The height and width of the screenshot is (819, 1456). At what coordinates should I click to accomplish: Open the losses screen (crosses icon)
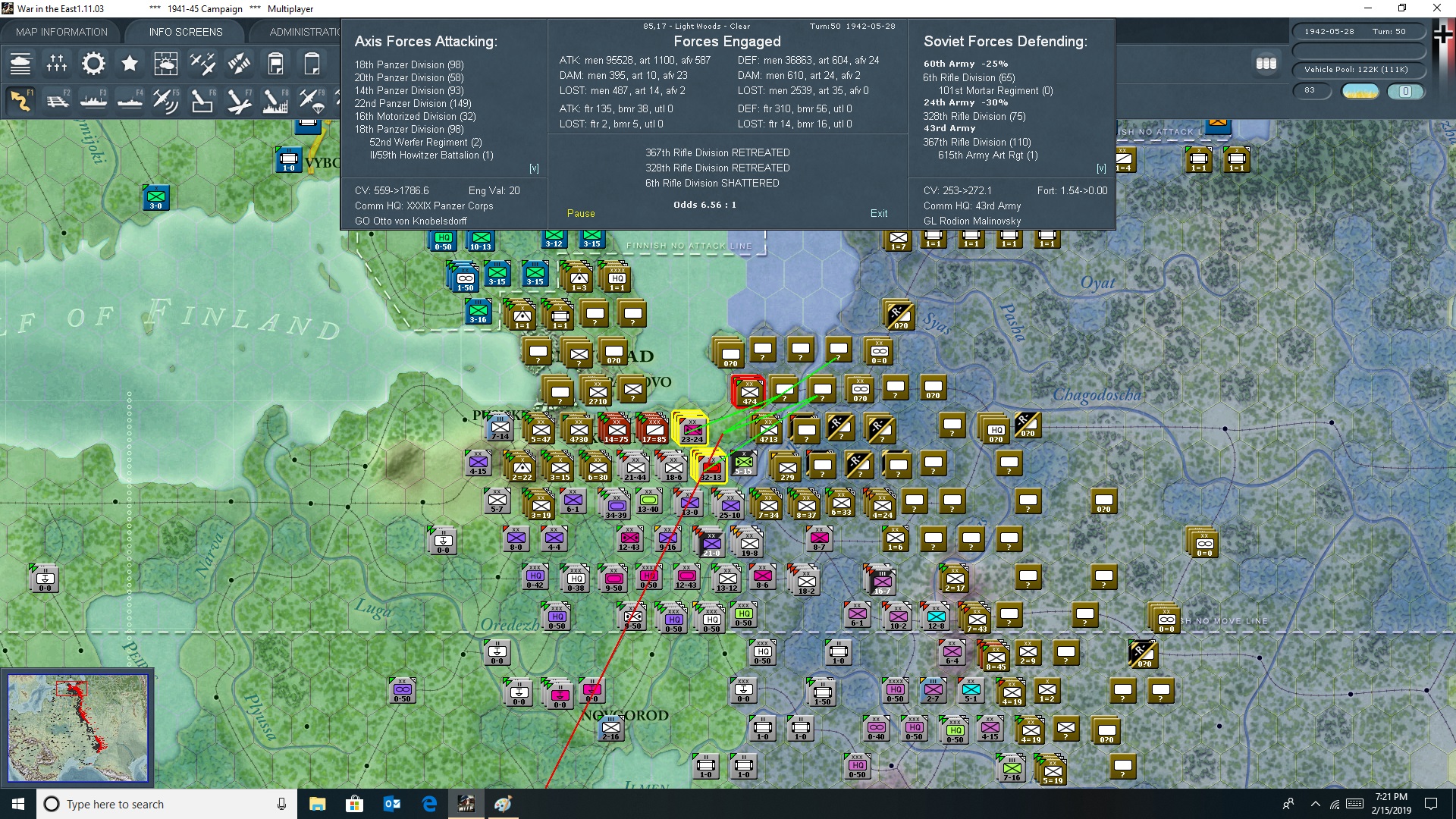[57, 64]
